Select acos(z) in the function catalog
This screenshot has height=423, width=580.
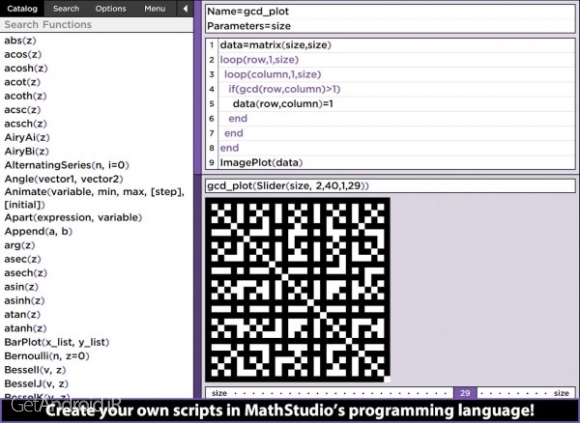point(23,54)
